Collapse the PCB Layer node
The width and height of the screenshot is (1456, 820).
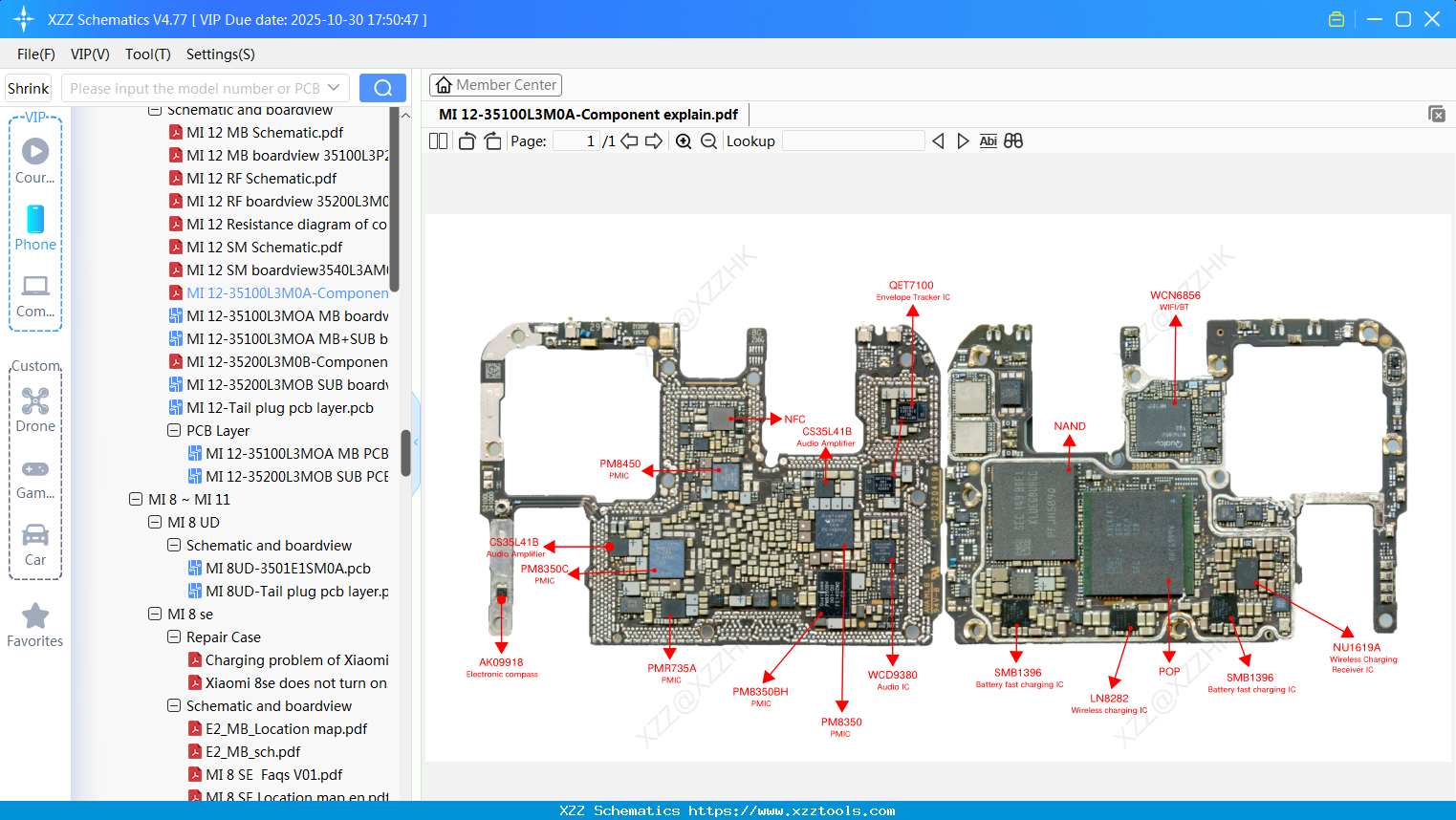174,430
